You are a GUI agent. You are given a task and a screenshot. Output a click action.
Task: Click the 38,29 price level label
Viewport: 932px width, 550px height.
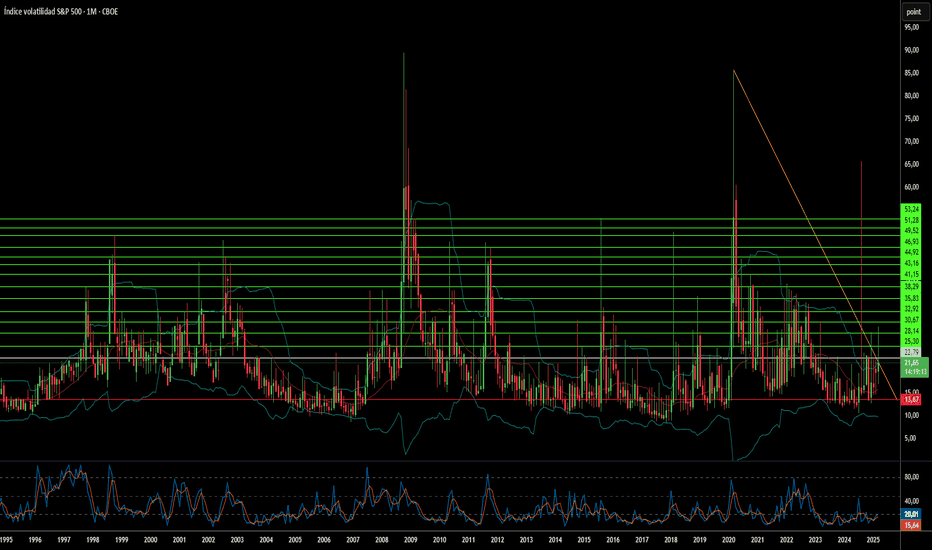tap(911, 286)
